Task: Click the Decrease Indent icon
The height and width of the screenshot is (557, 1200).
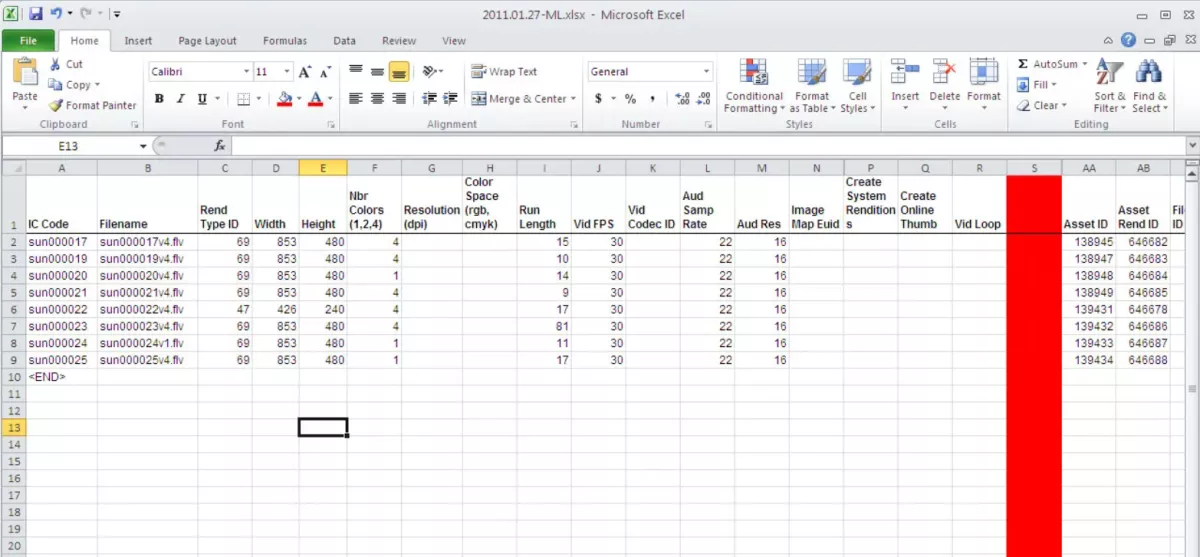Action: 430,98
